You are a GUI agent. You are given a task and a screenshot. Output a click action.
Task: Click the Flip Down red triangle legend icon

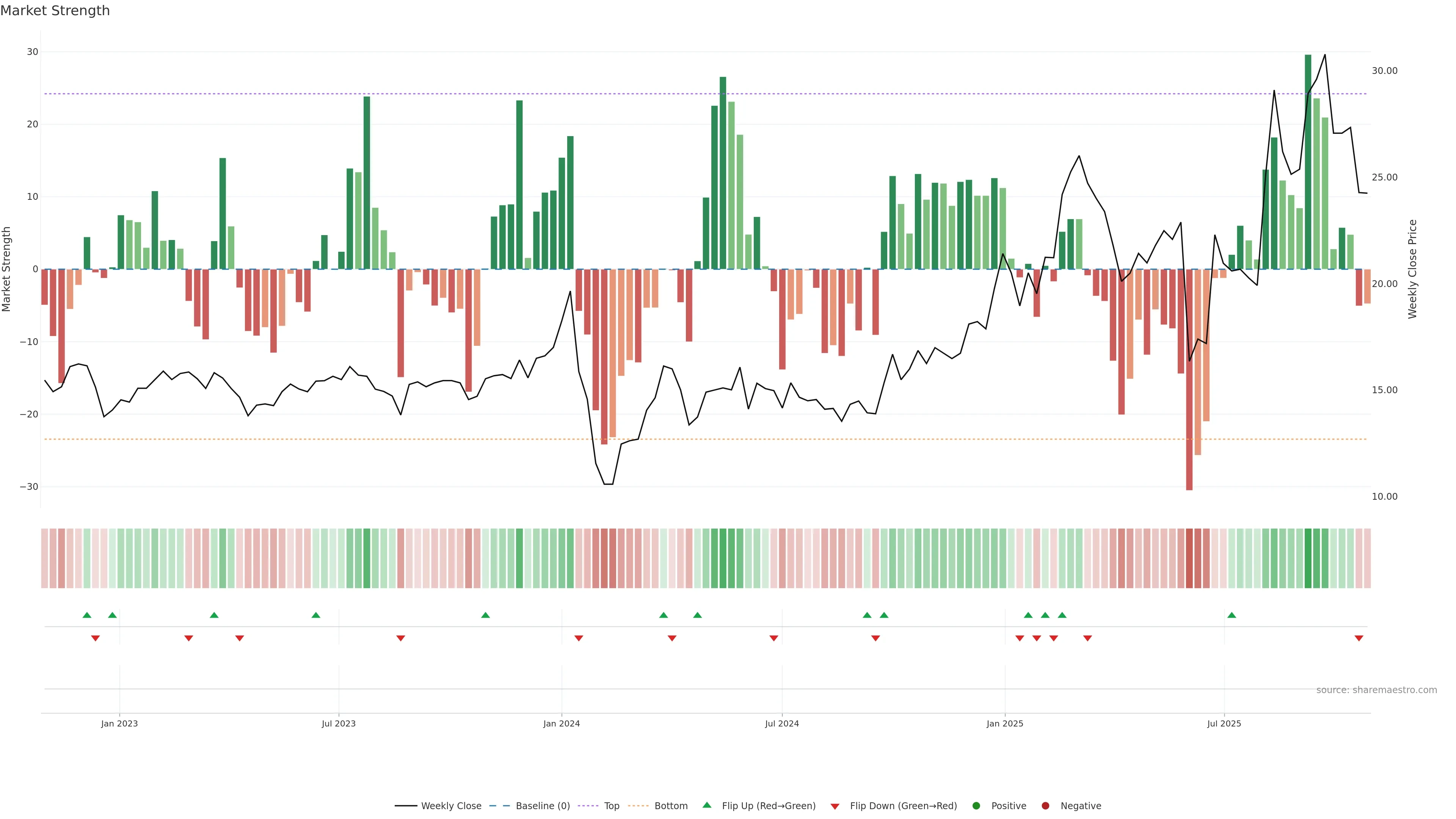835,806
